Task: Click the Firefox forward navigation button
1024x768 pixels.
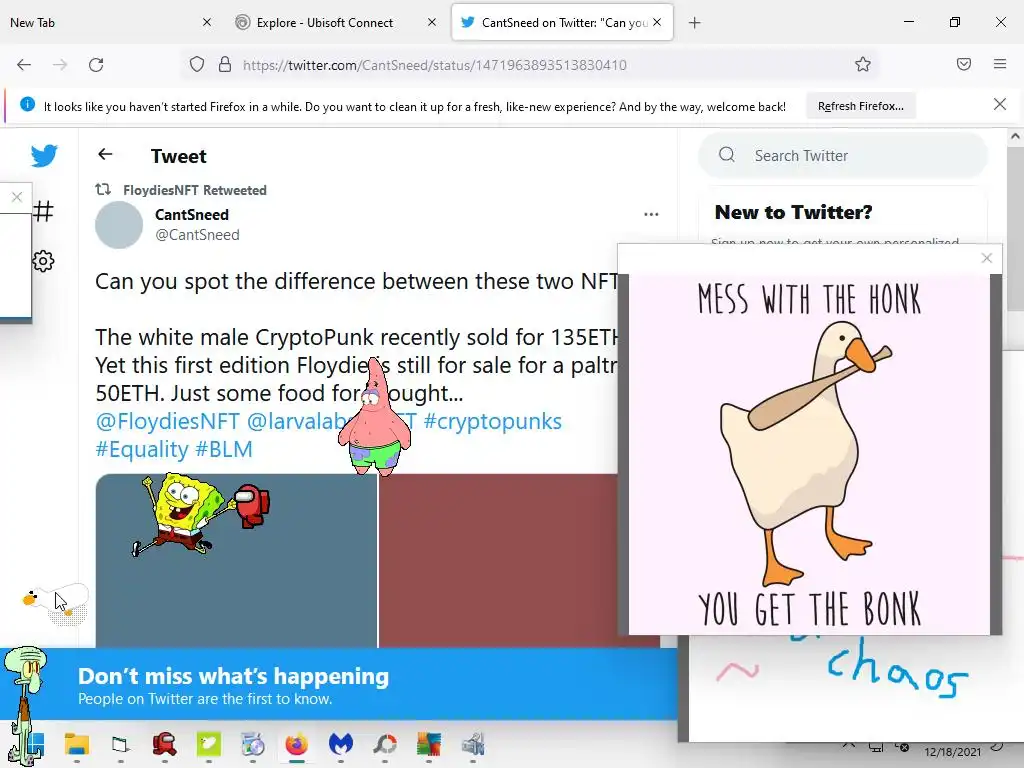Action: [60, 65]
